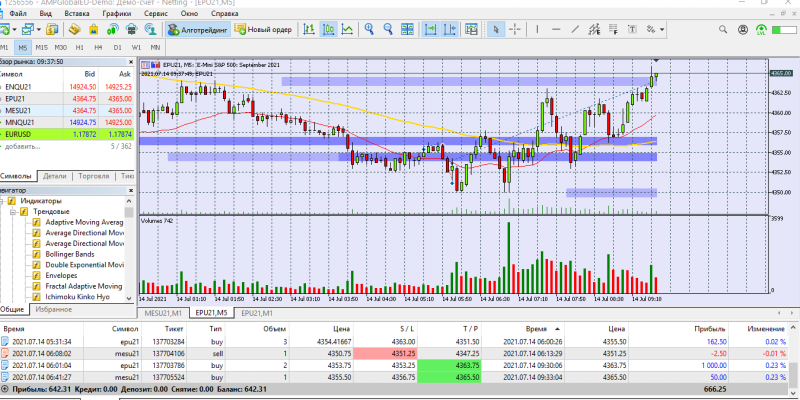Select the Fibonacci retracement tool
800x400 pixels.
[x=613, y=30]
